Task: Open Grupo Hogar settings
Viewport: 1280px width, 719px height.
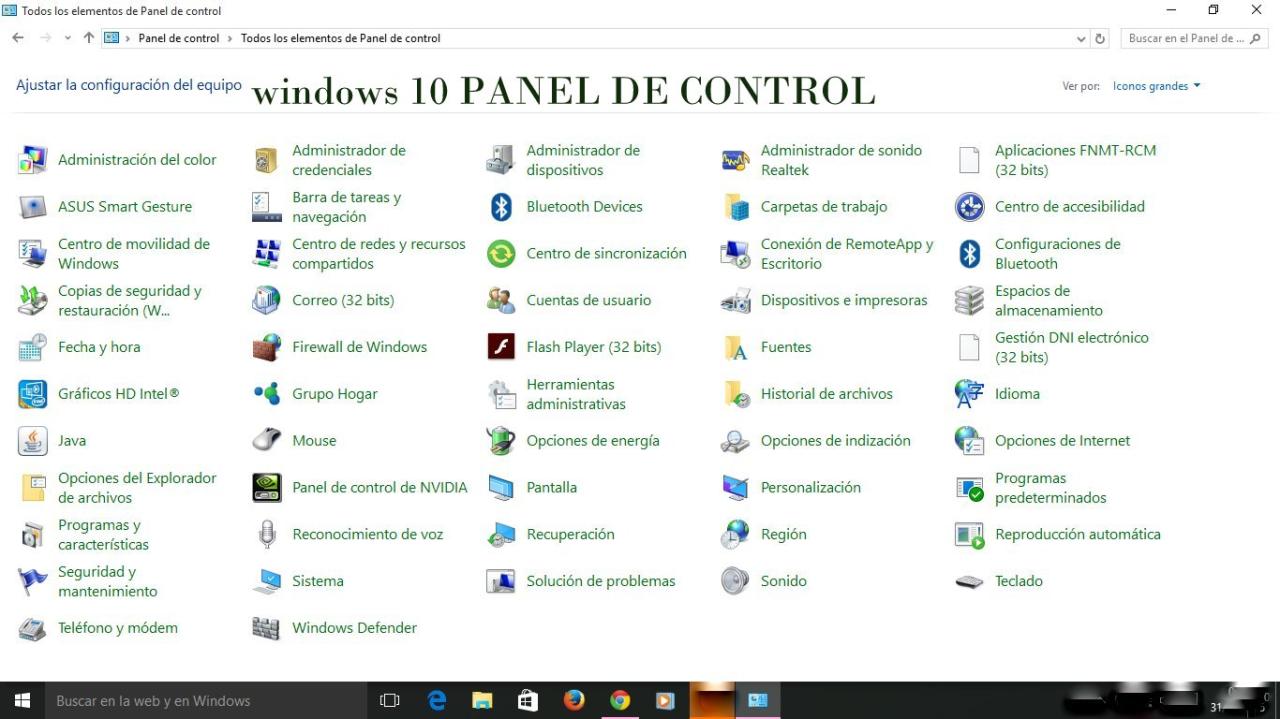Action: coord(334,394)
